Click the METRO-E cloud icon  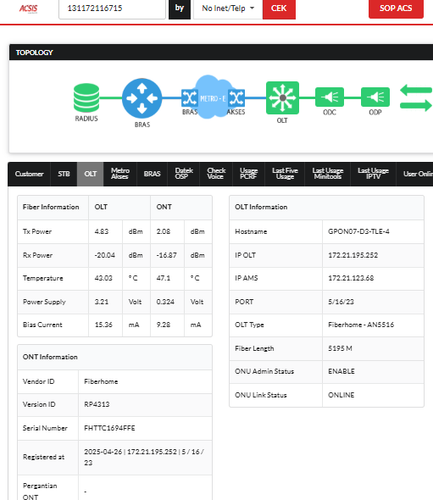[x=213, y=97]
